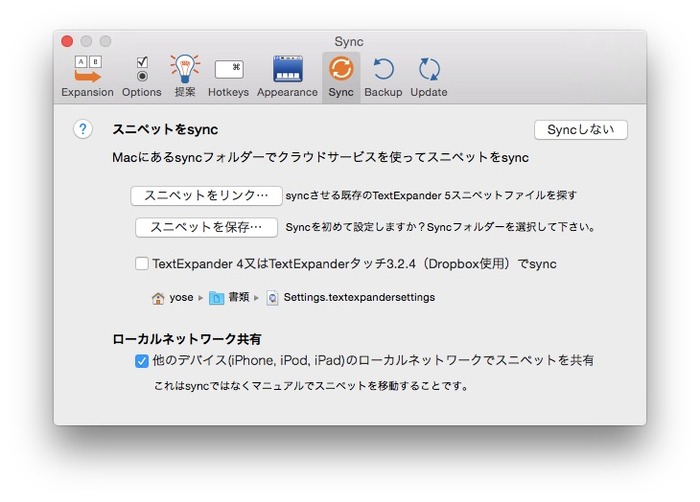Image resolution: width=700 pixels, height=502 pixels.
Task: Click the ローカルネットワーク共有 heading
Action: pyautogui.click(x=187, y=339)
